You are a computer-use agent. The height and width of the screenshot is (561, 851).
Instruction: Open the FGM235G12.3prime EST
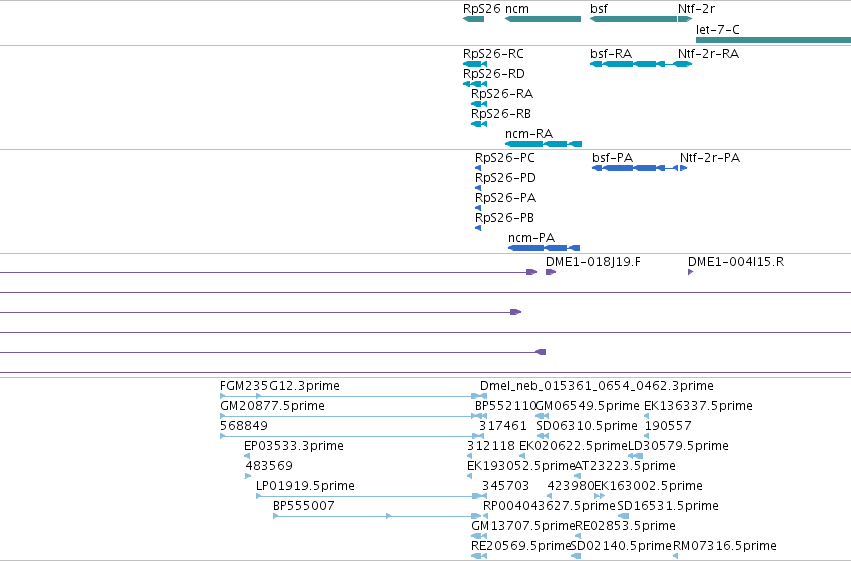click(x=353, y=396)
